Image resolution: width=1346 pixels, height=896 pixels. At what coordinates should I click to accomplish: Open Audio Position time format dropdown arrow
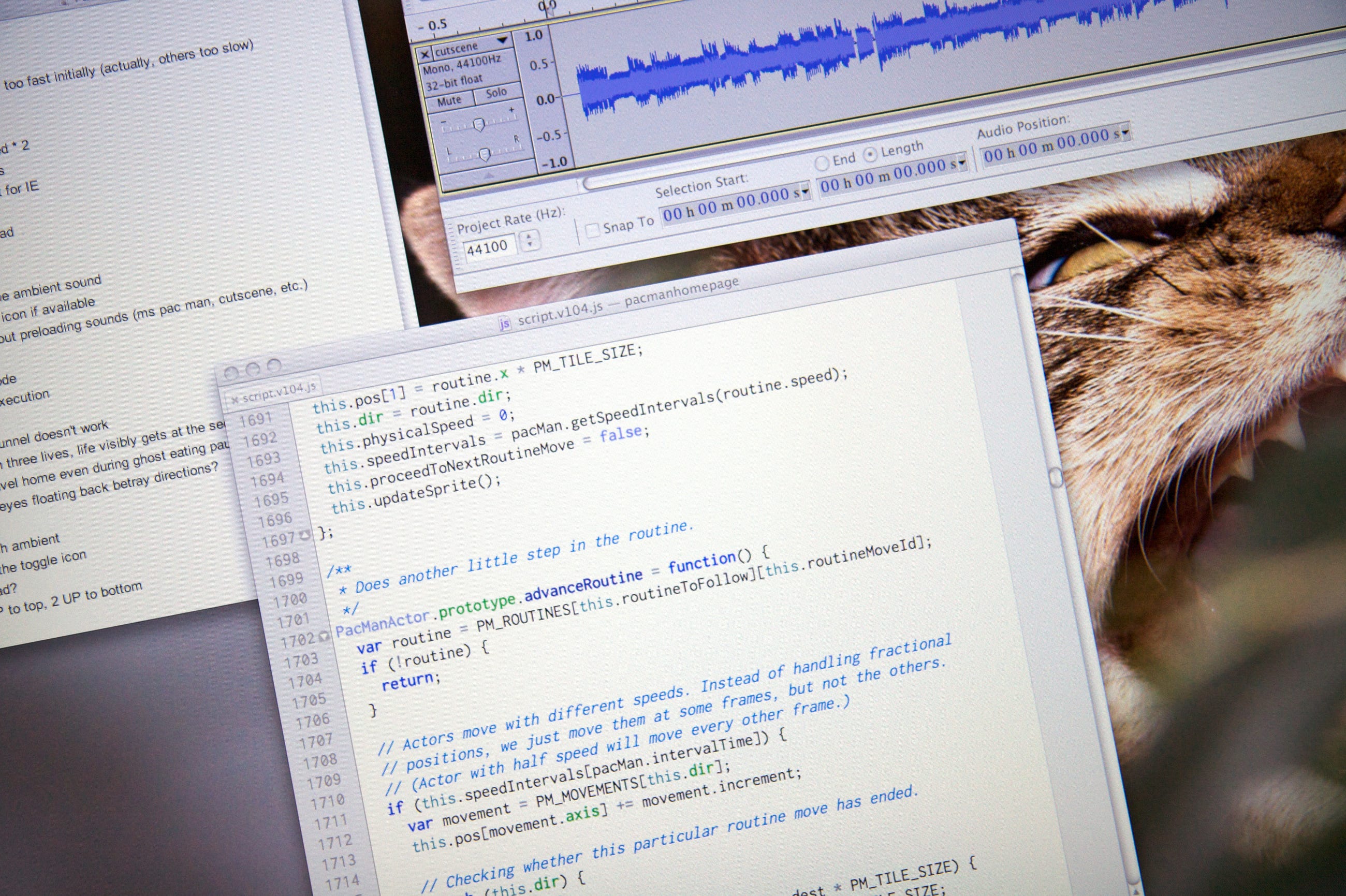coord(1125,133)
